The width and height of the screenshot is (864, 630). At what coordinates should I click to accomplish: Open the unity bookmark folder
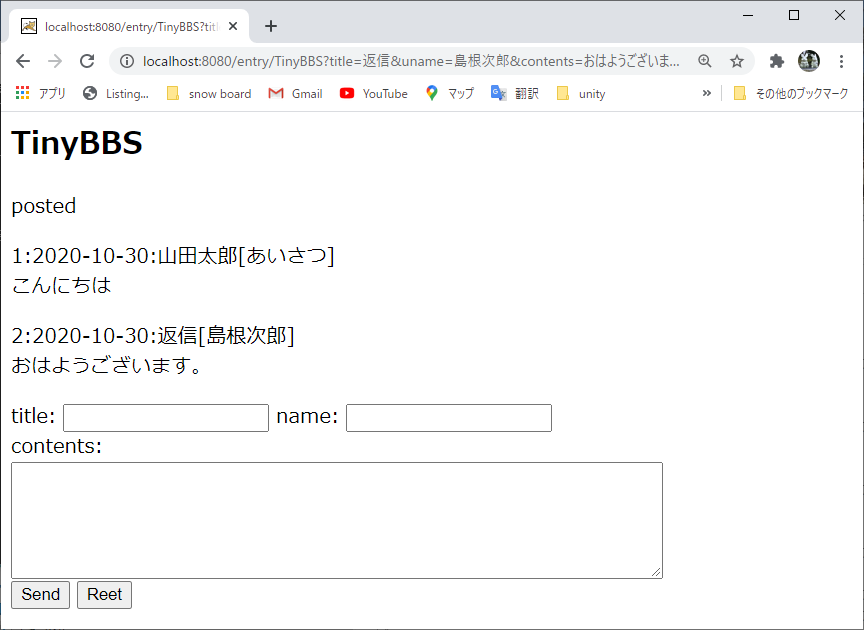(580, 93)
